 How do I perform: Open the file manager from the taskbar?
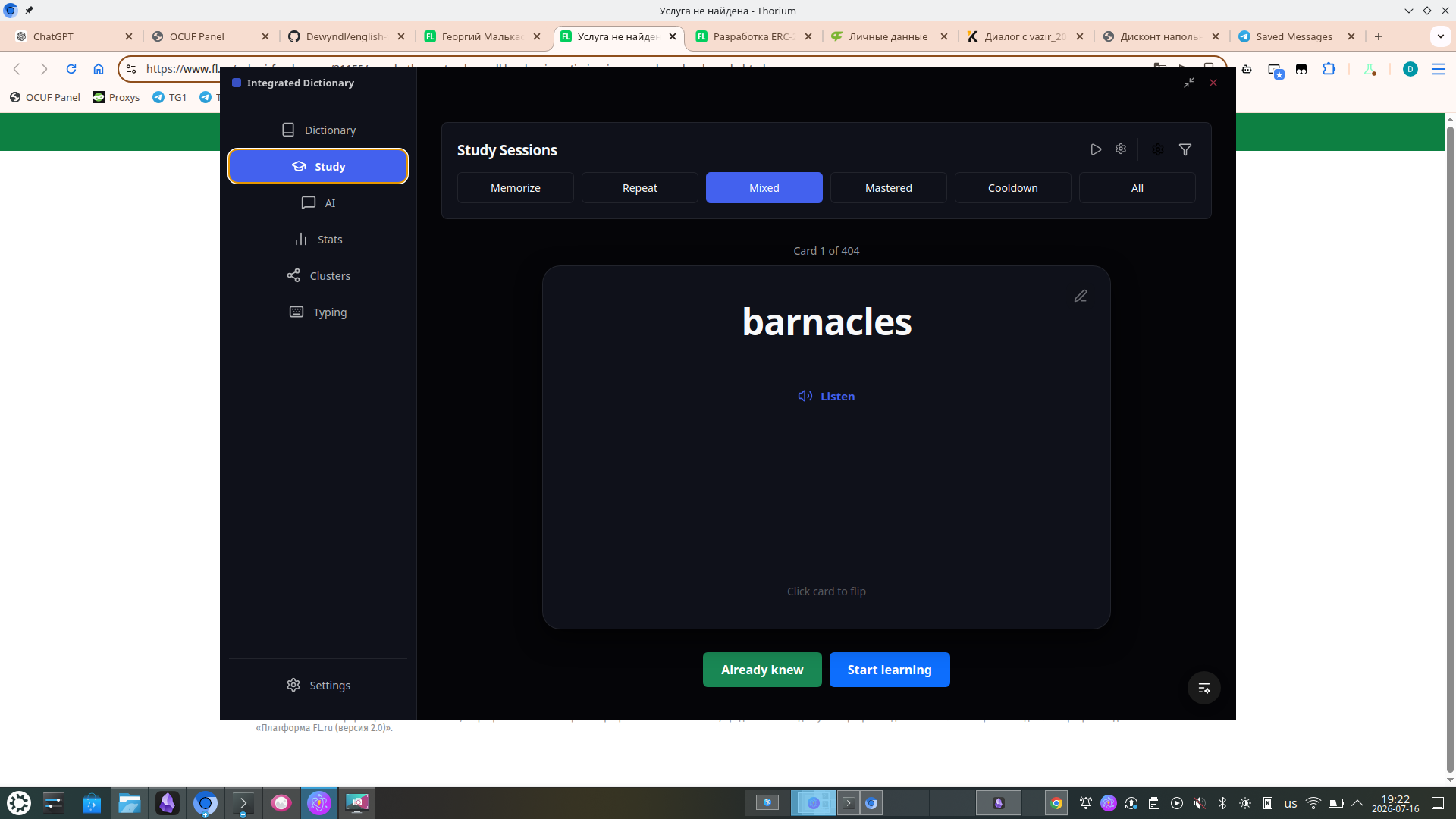(130, 802)
